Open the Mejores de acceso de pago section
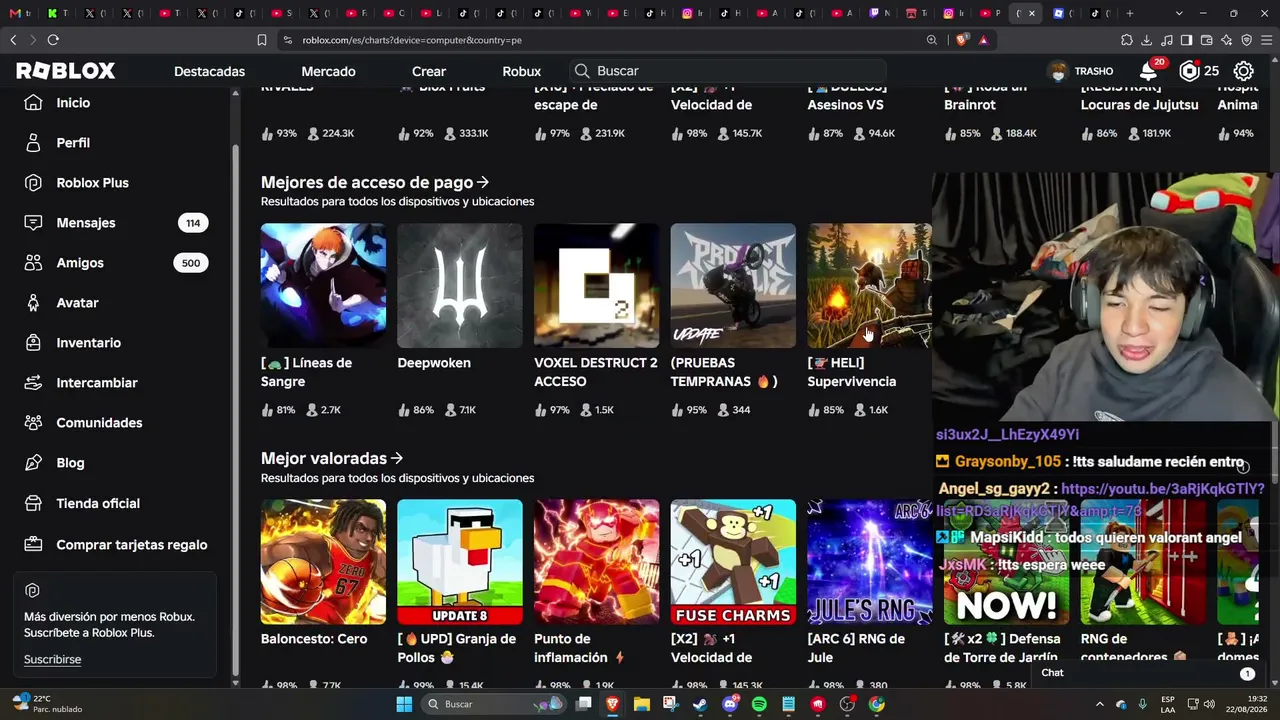This screenshot has height=720, width=1280. click(375, 182)
